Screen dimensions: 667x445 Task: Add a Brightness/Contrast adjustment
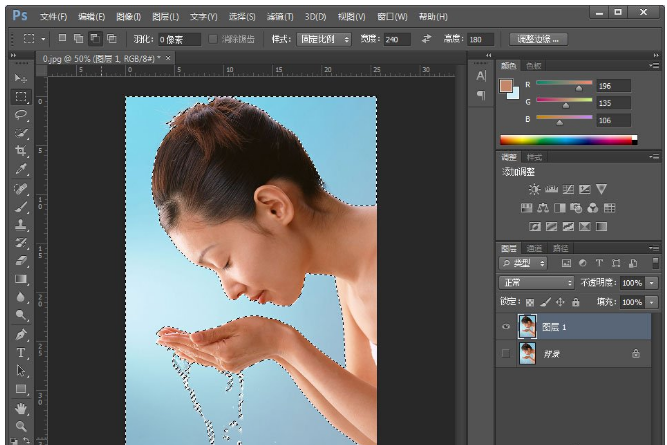tap(535, 189)
